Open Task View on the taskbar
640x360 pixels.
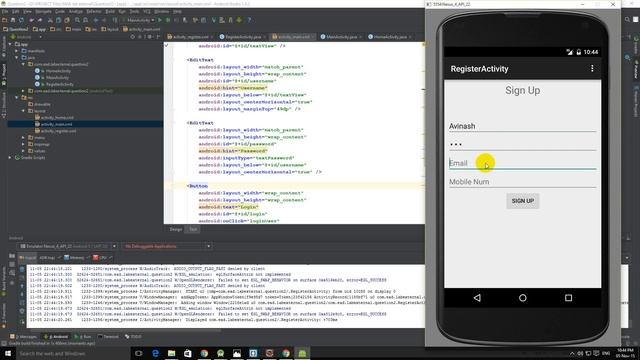coord(139,353)
